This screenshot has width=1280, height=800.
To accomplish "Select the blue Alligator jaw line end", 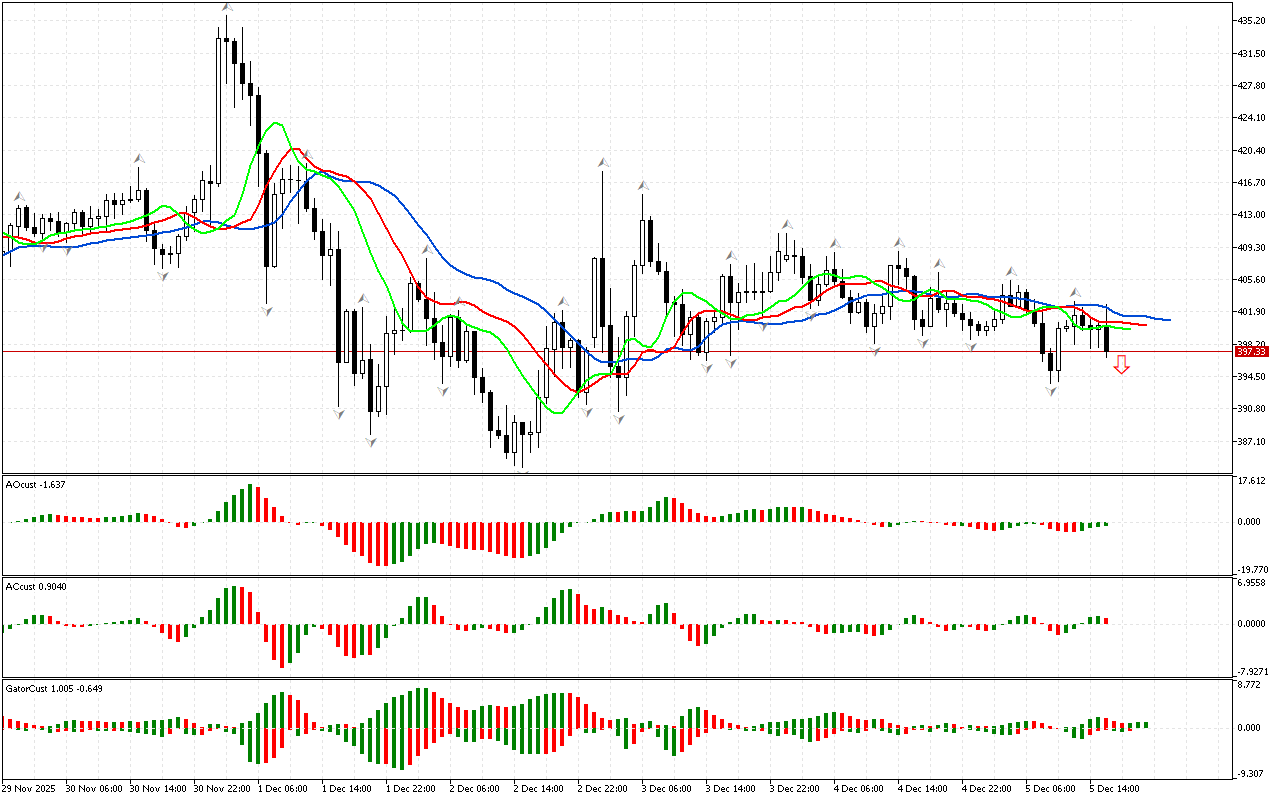I will (1167, 320).
